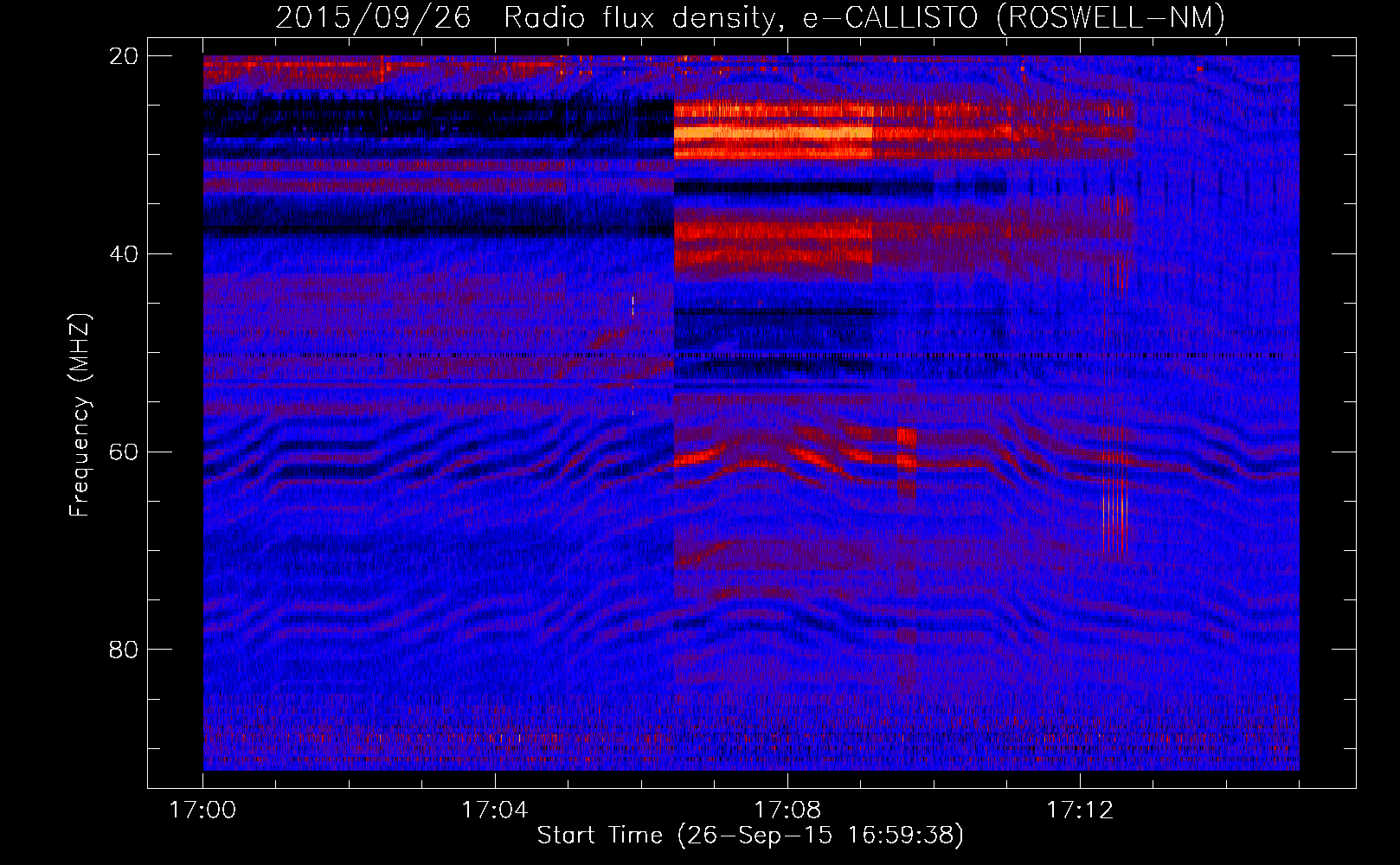Click the Frequency (MHZ) axis label
1400x865 pixels.
click(80, 414)
